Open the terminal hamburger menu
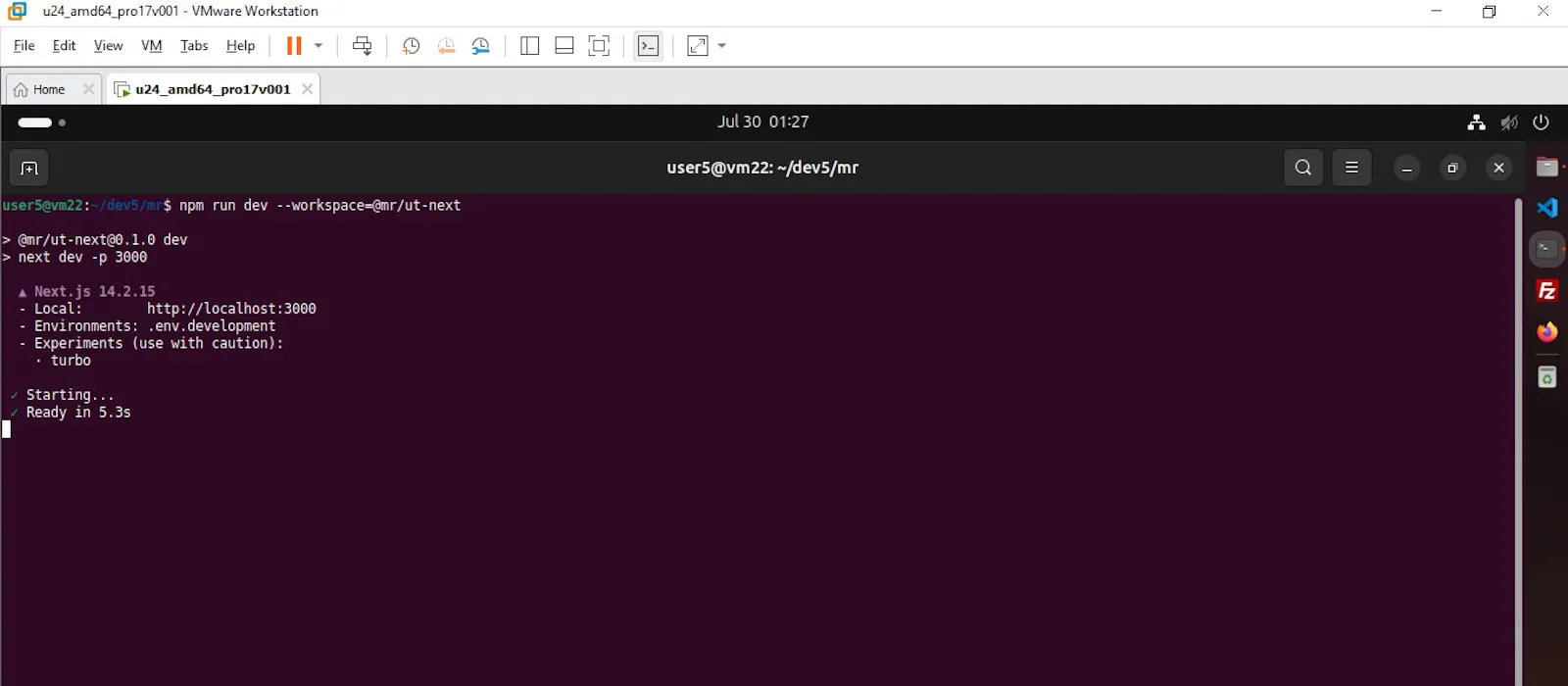 click(x=1351, y=168)
